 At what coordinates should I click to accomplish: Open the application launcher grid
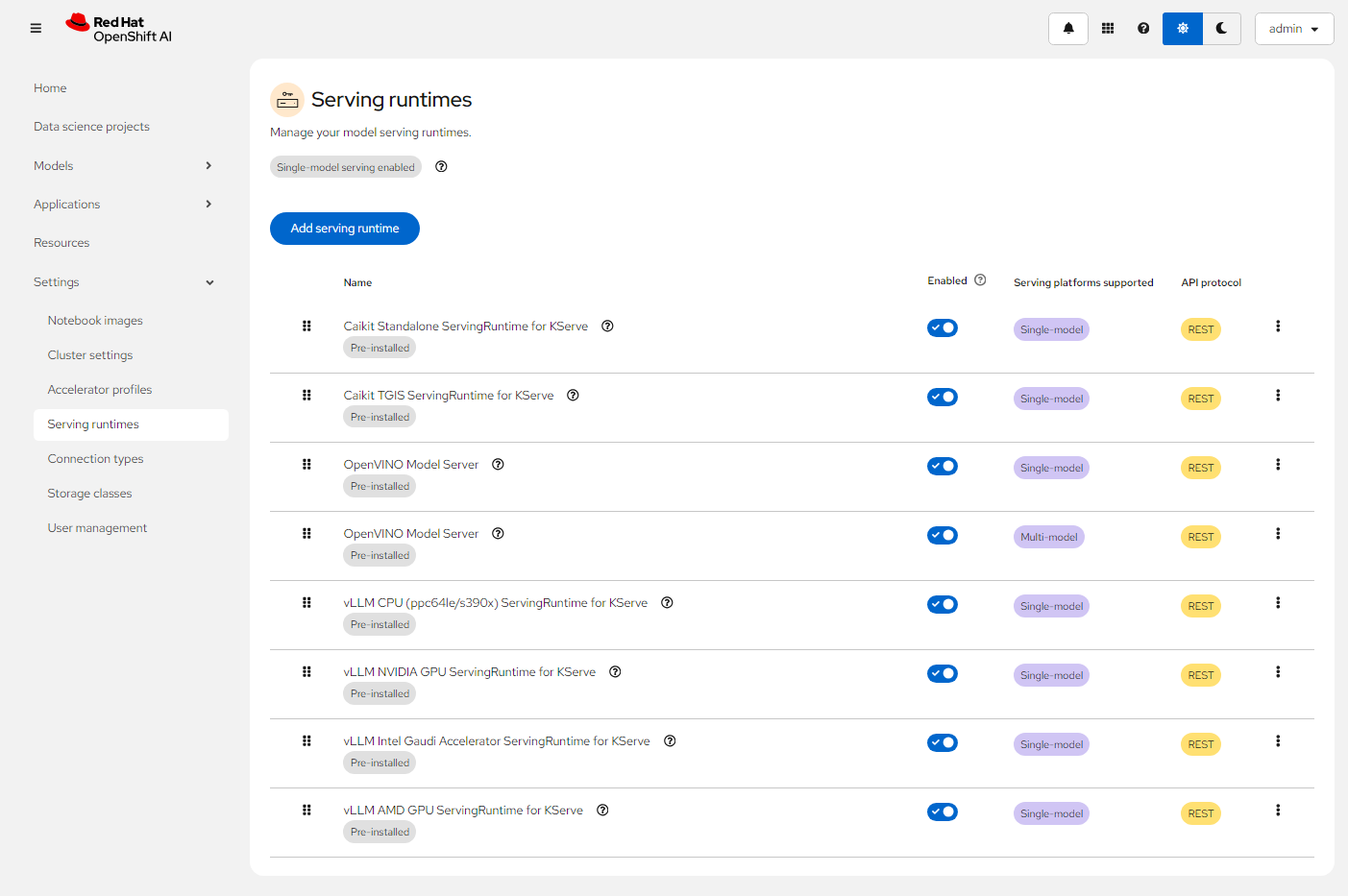click(1108, 29)
